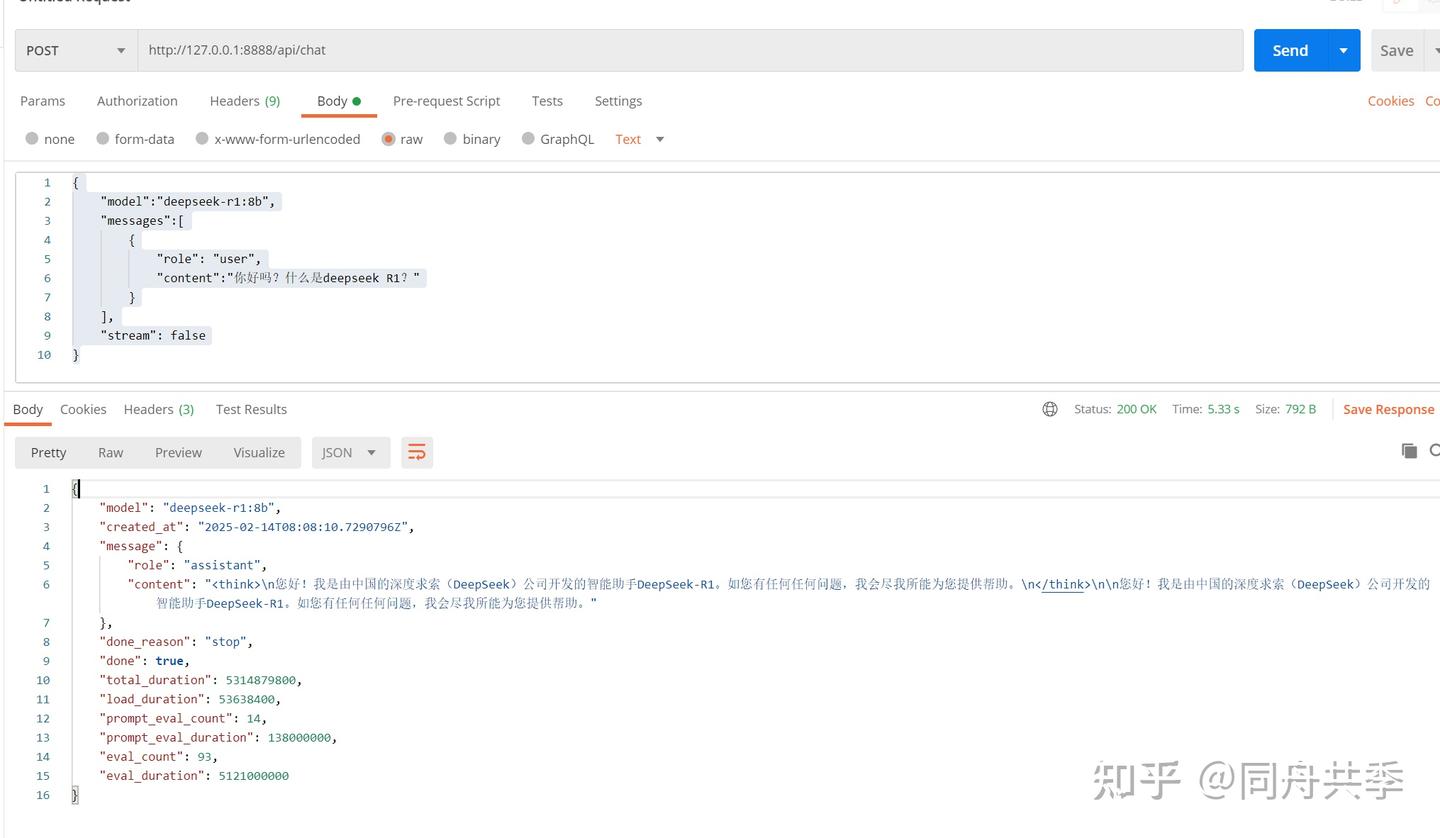
Task: Open the response Body tab
Action: 28,409
